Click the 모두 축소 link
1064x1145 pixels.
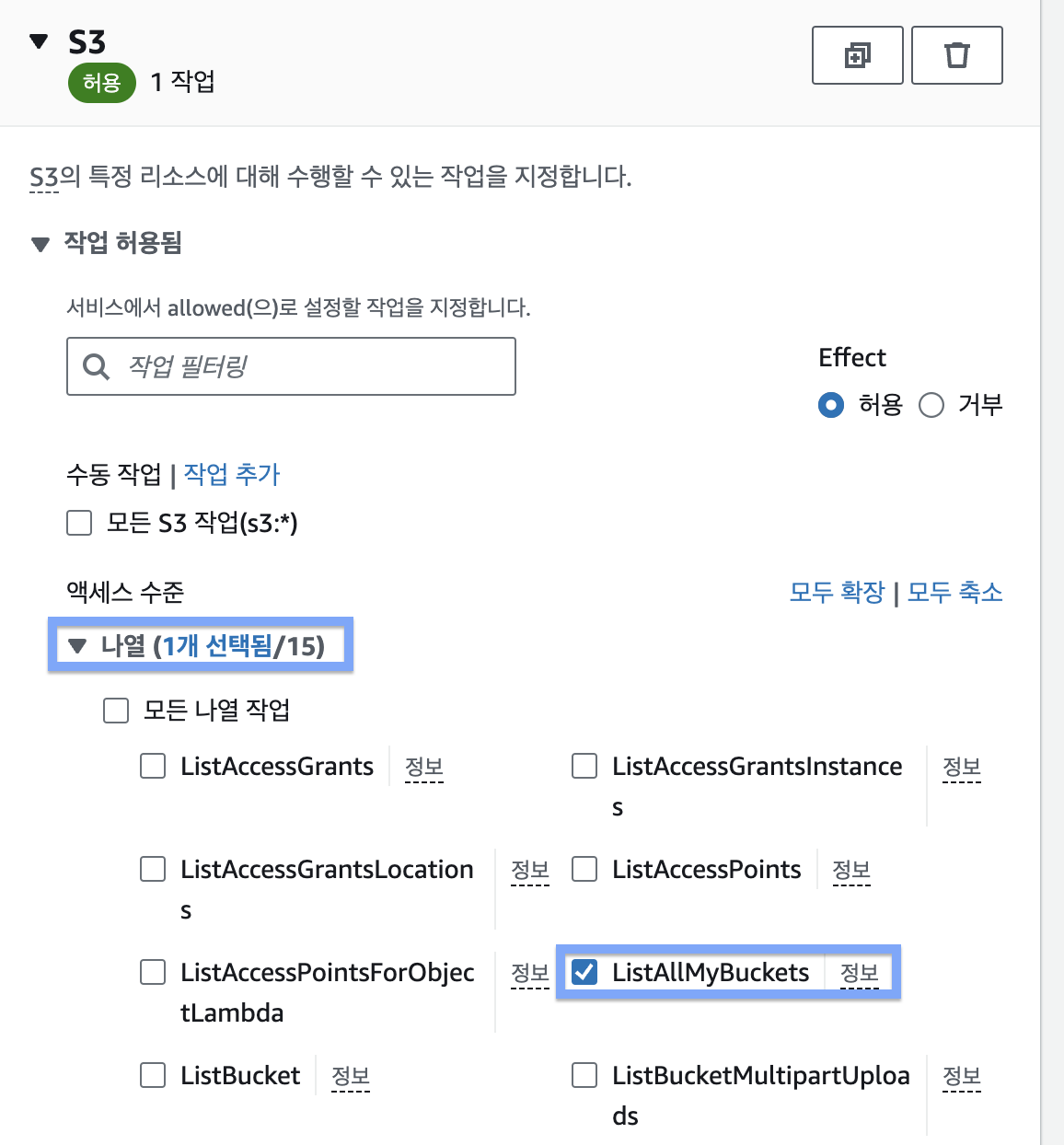[x=954, y=592]
